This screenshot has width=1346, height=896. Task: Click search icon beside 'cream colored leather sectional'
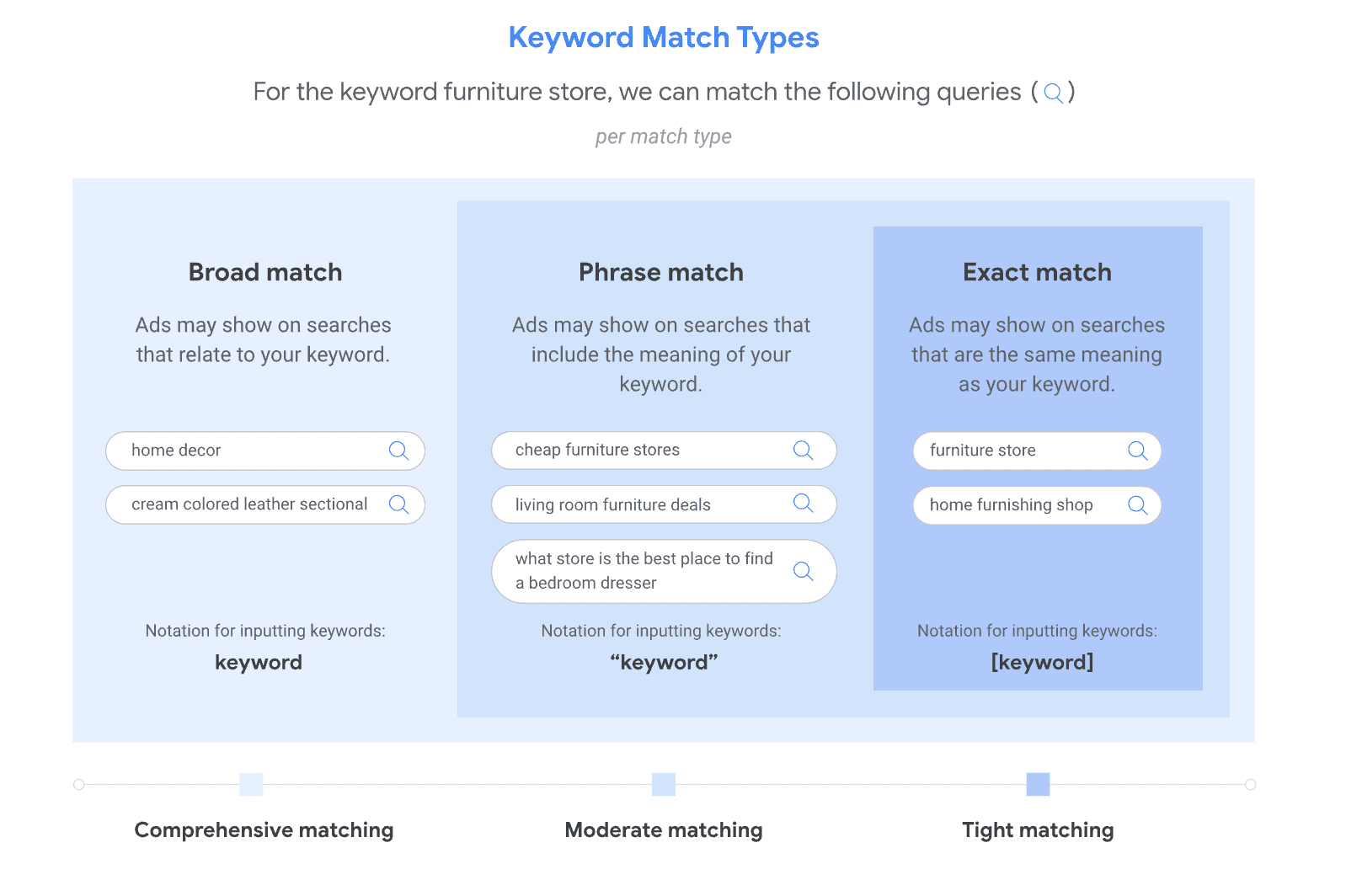398,504
